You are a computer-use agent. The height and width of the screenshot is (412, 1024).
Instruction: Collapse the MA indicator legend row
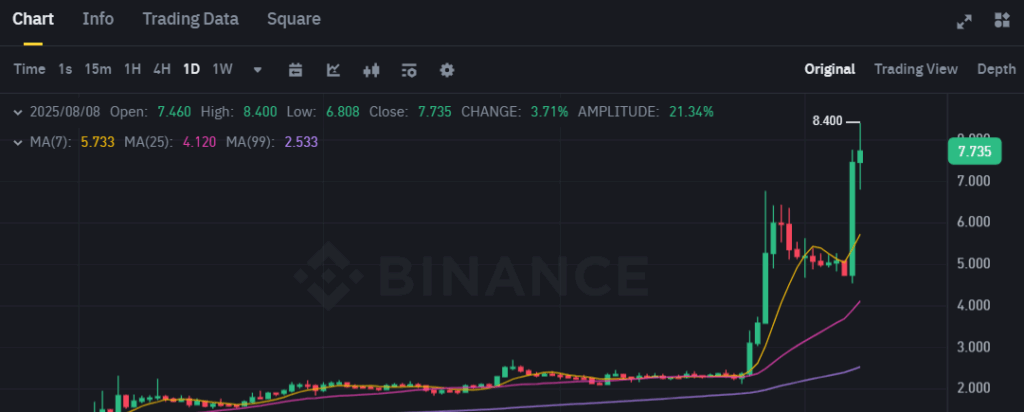click(x=17, y=143)
